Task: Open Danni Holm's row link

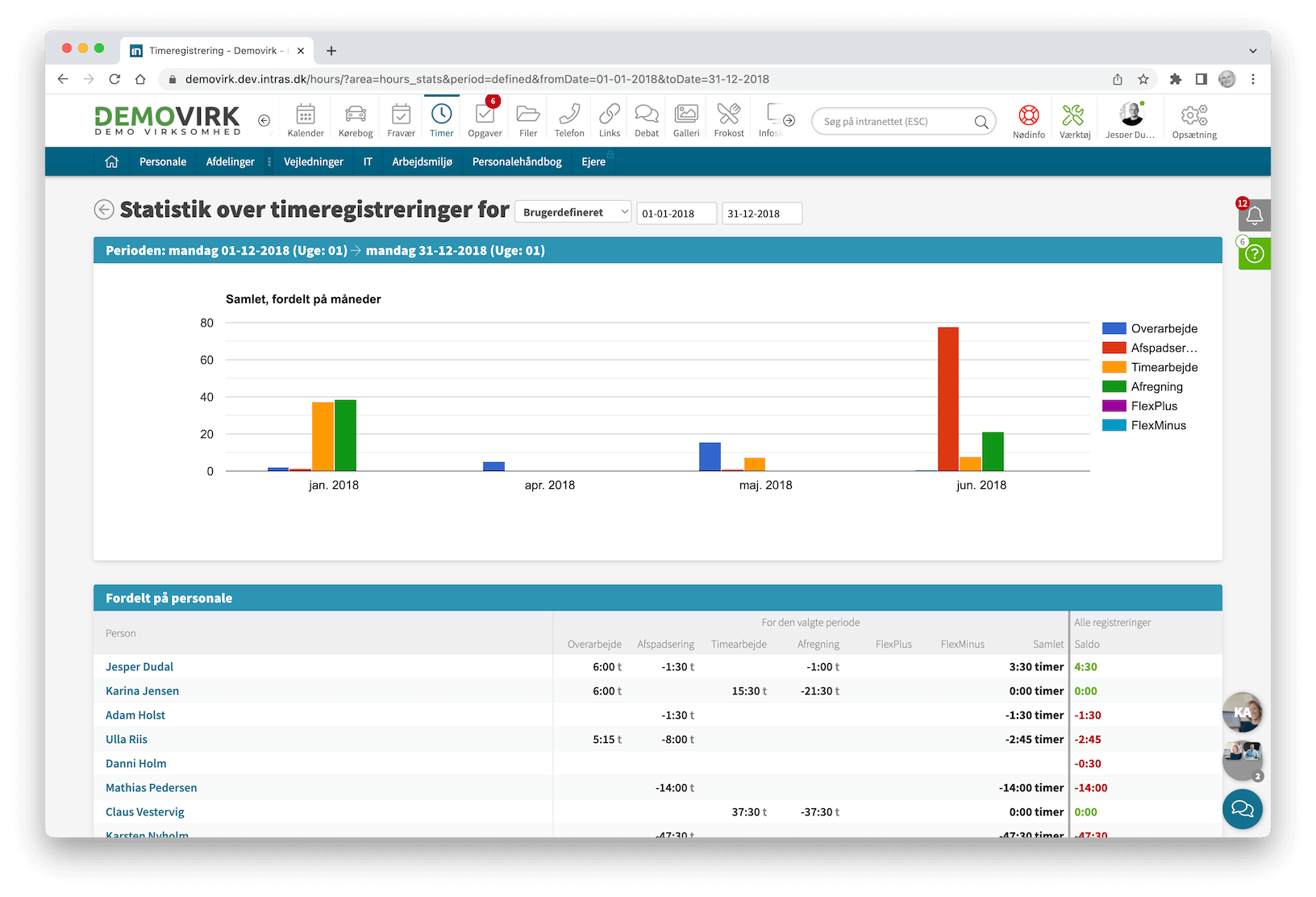Action: coord(136,763)
